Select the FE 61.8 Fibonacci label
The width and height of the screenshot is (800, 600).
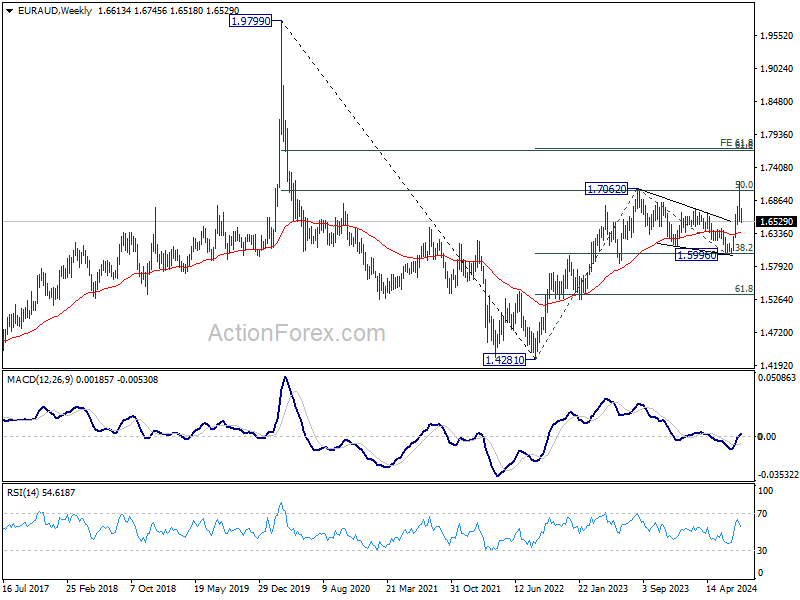(736, 143)
